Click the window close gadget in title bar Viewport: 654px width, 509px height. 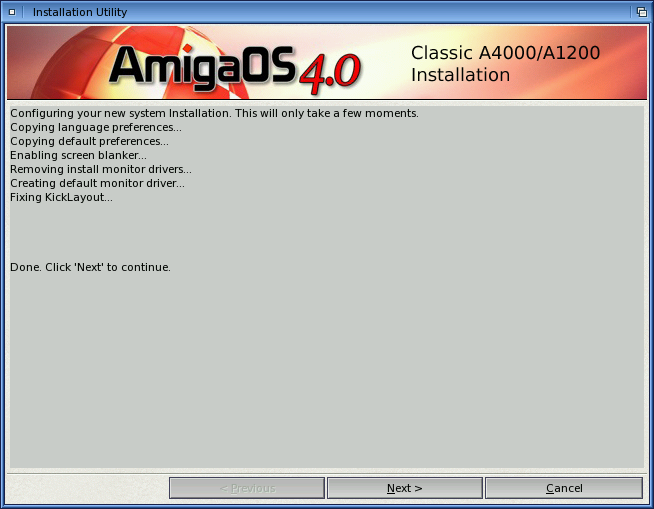coord(12,12)
